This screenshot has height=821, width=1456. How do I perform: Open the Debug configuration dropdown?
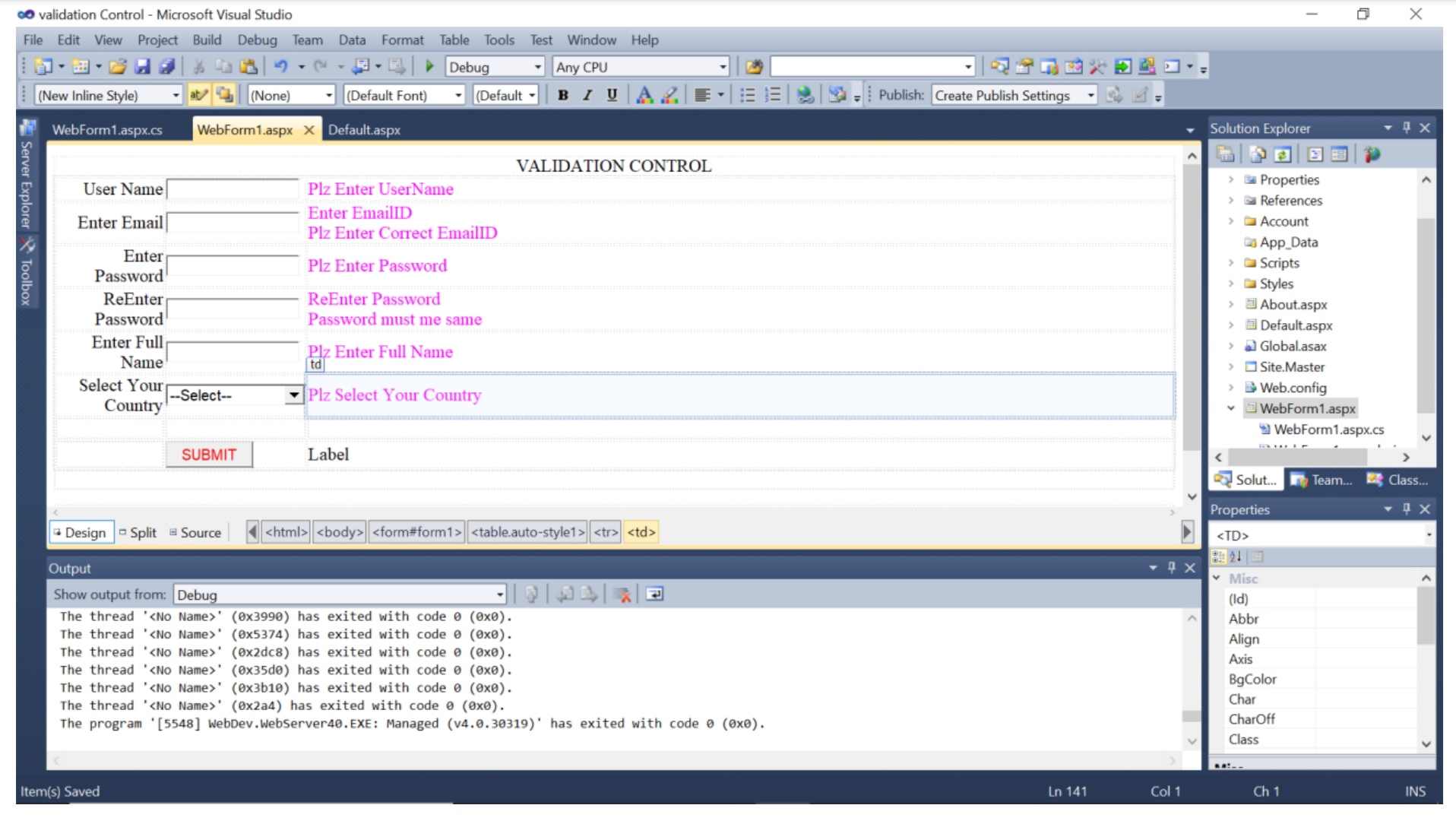[x=538, y=67]
